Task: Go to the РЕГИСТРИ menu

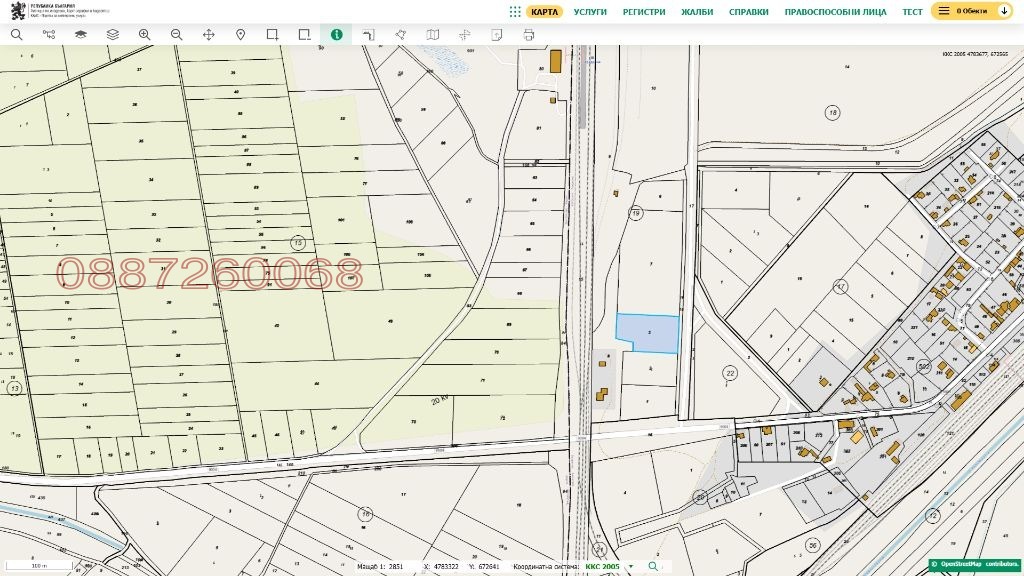Action: click(x=644, y=12)
